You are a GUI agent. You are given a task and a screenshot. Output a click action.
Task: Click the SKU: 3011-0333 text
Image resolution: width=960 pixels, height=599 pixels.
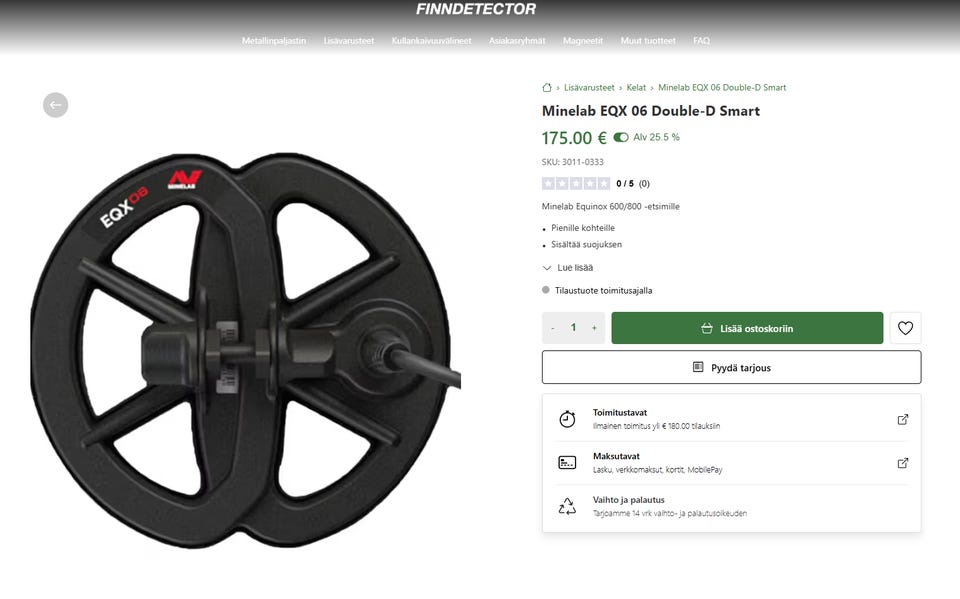(572, 162)
